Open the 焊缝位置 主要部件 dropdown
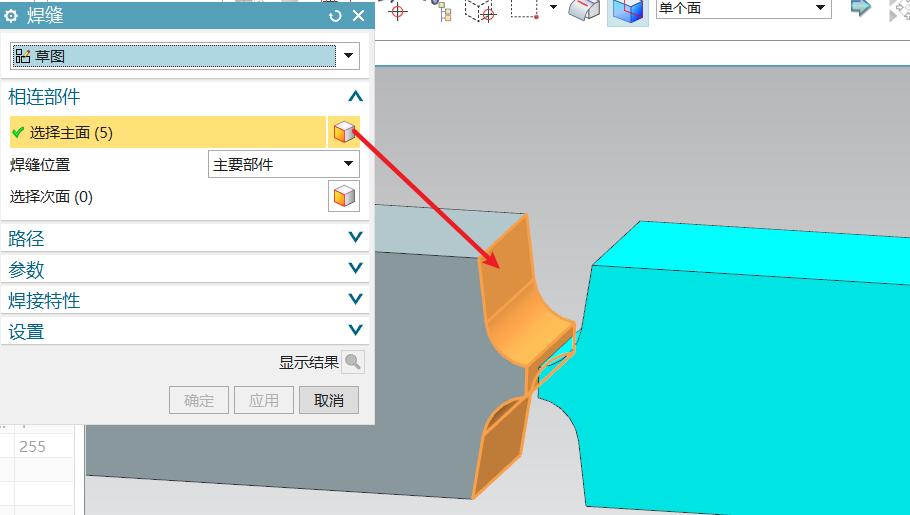This screenshot has height=515, width=910. [284, 164]
